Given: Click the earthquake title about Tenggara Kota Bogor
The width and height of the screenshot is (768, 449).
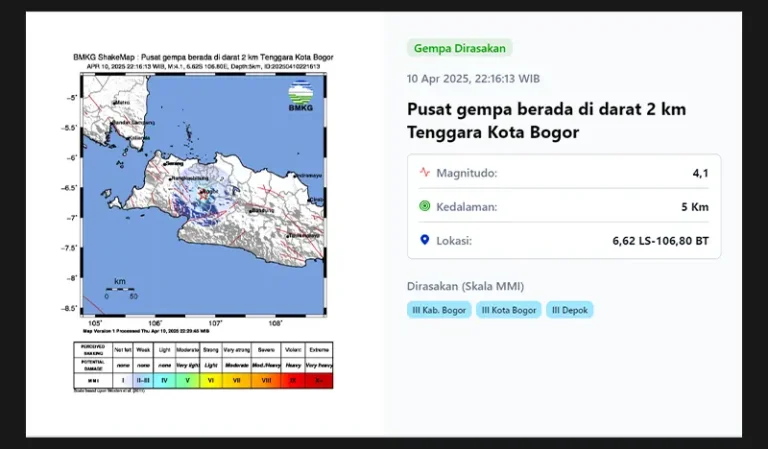Looking at the screenshot, I should [x=546, y=120].
